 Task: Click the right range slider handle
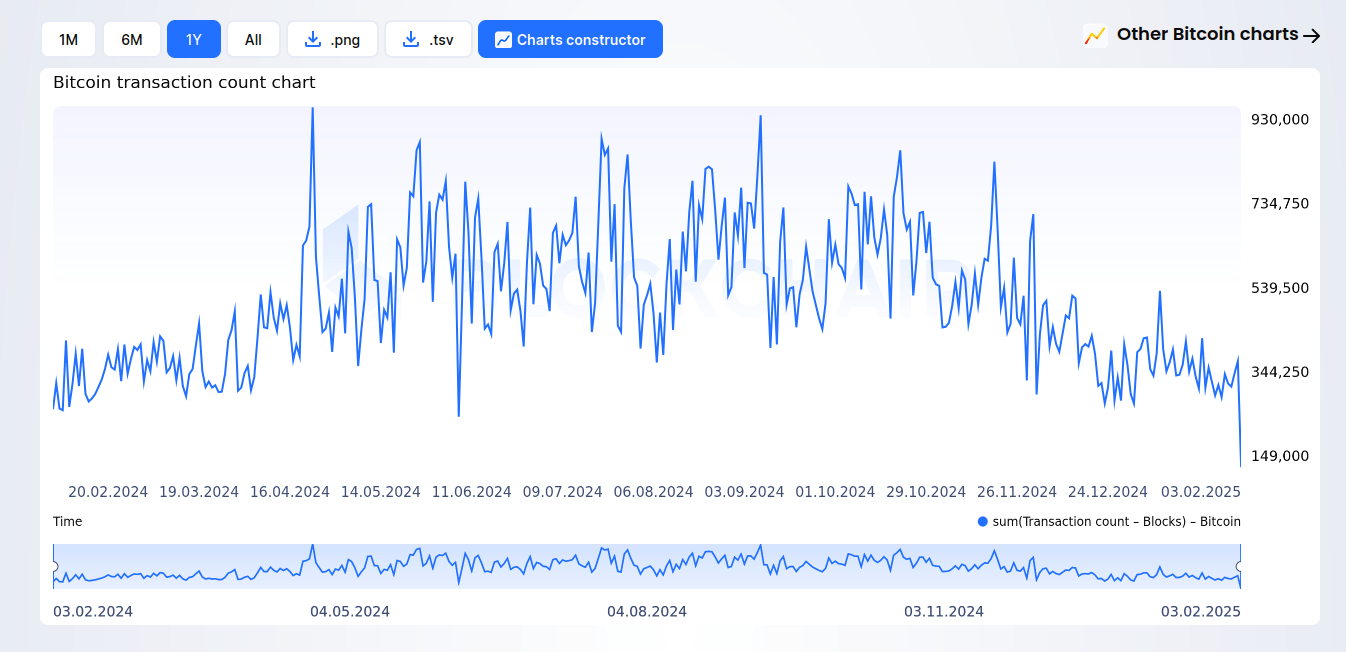tap(1240, 567)
